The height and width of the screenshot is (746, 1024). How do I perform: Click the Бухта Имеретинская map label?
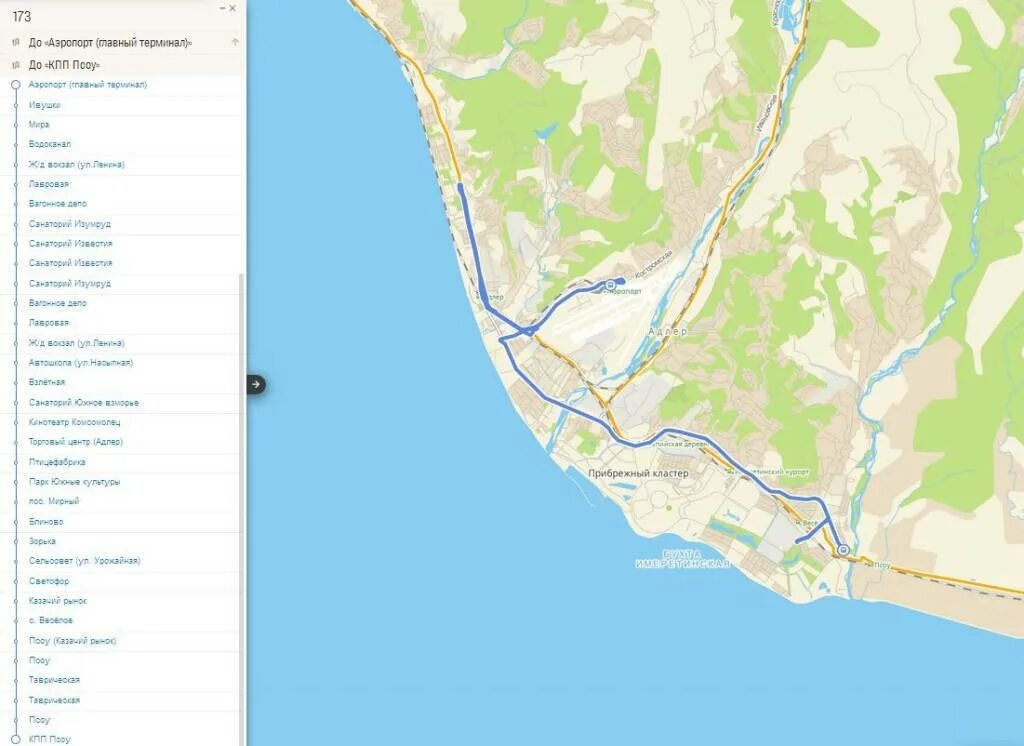click(682, 559)
